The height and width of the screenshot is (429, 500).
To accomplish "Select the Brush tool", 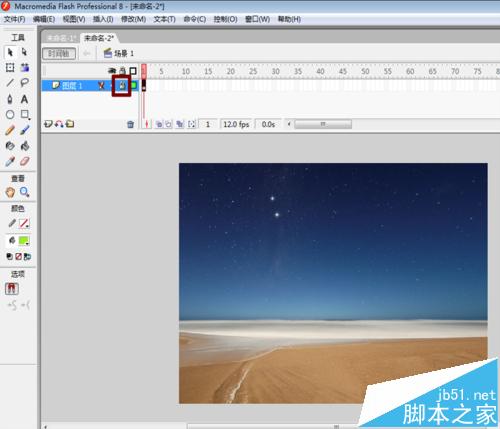I will 24,130.
